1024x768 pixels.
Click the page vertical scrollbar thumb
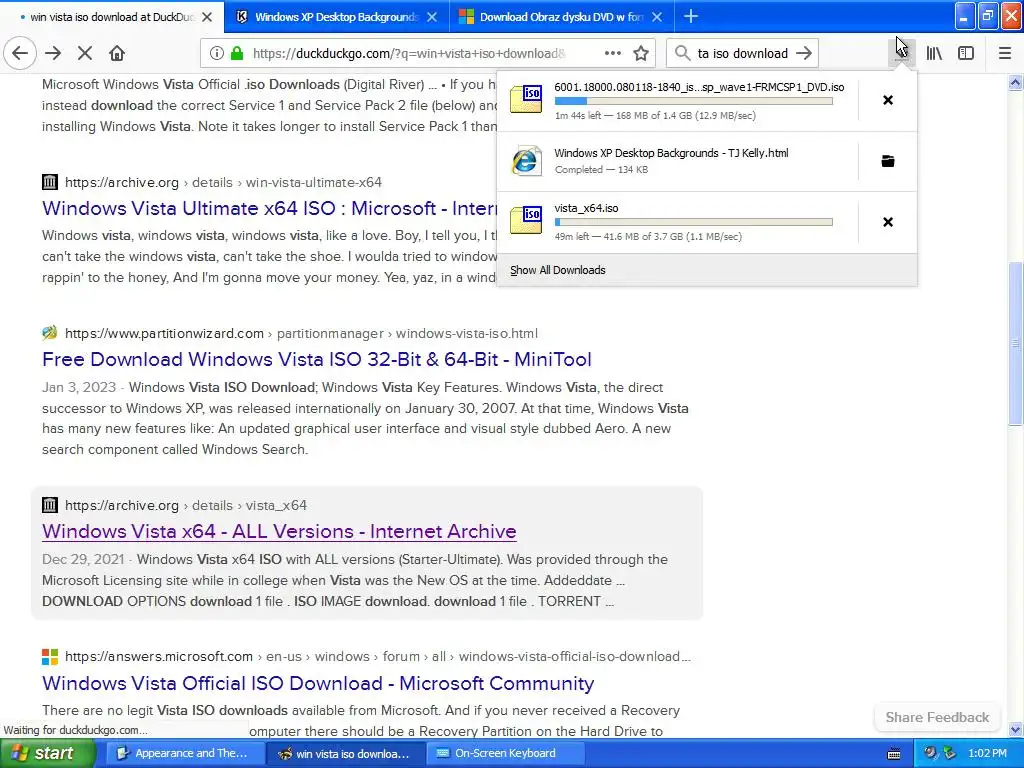tap(1016, 343)
